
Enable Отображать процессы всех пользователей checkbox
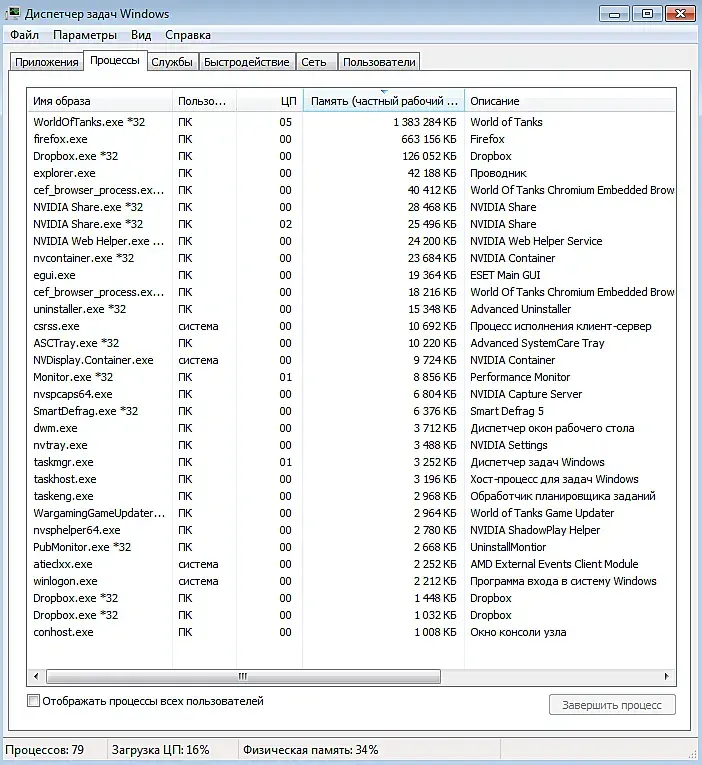pyautogui.click(x=33, y=701)
